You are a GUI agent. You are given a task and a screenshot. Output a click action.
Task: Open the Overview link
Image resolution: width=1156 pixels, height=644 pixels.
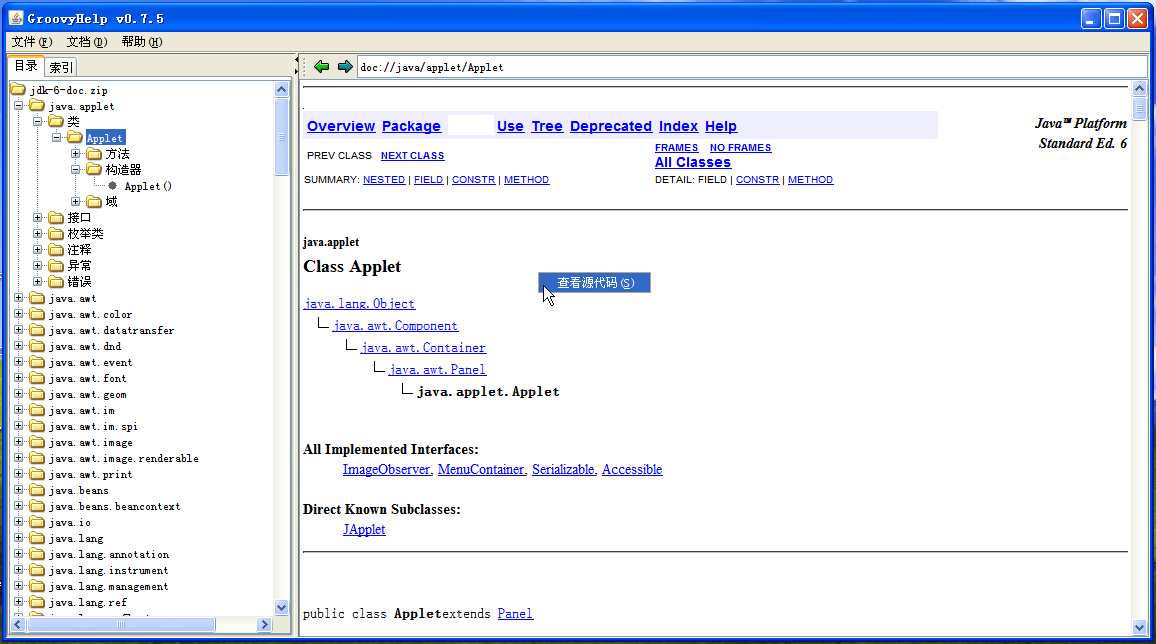[341, 126]
